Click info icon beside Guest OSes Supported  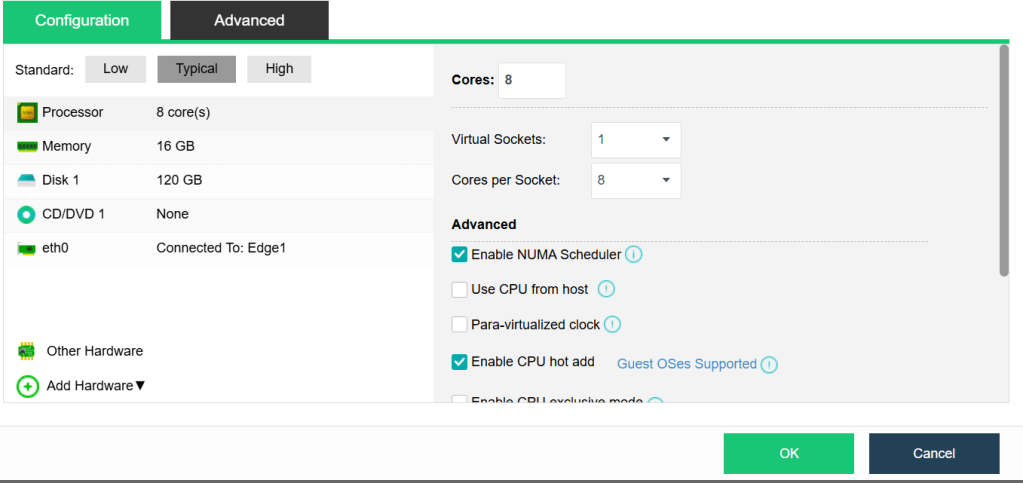(769, 365)
